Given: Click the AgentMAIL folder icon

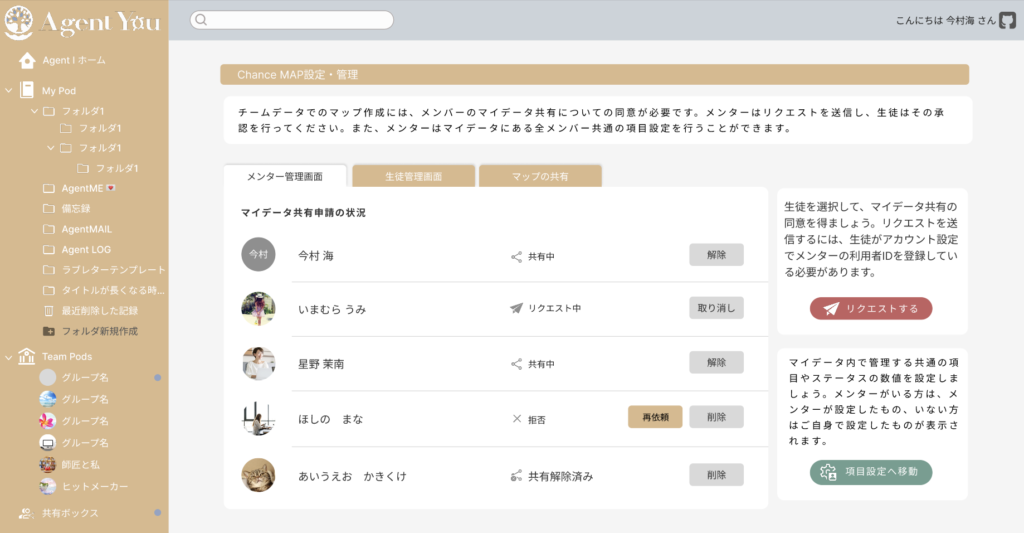Looking at the screenshot, I should coord(49,229).
